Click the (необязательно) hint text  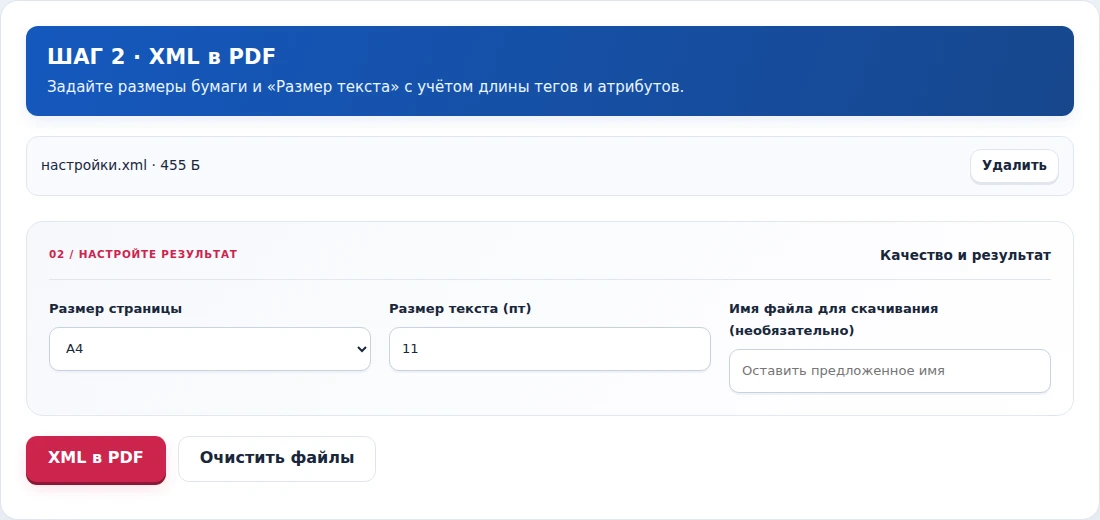pyautogui.click(x=791, y=331)
